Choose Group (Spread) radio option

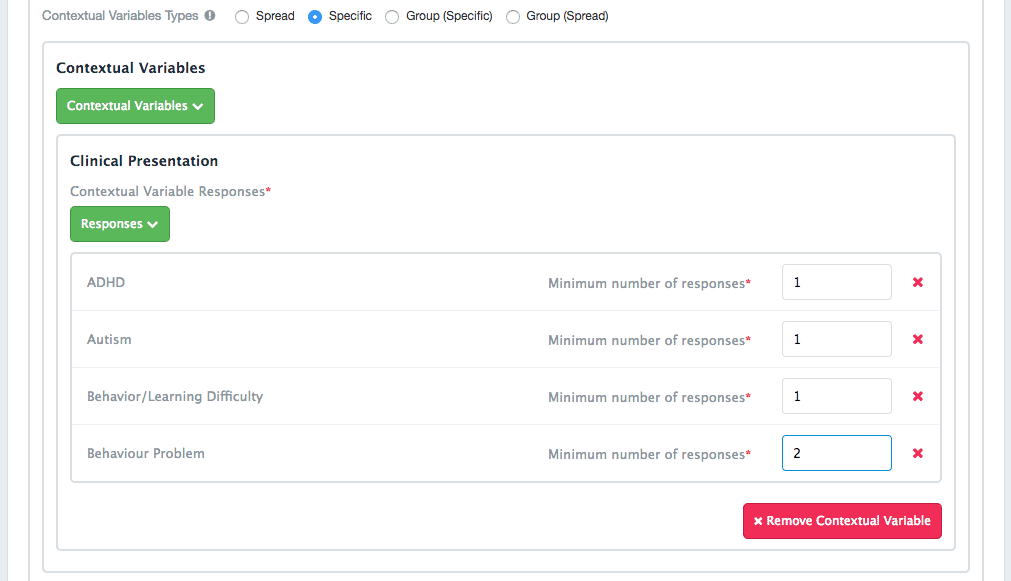coord(513,17)
